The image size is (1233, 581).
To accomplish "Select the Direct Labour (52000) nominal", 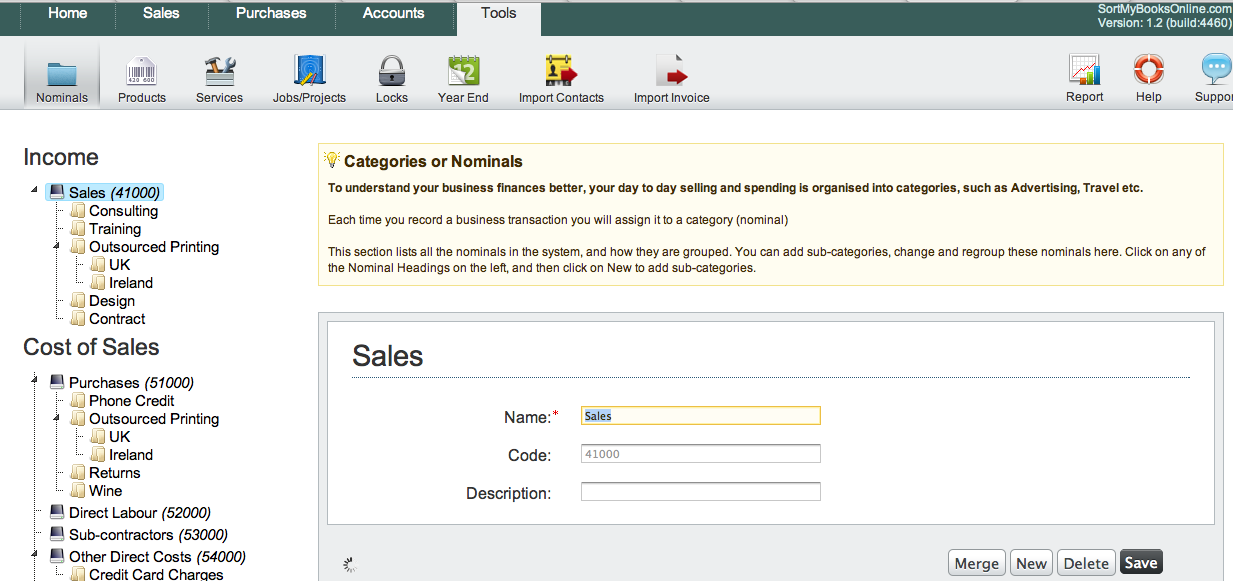I will (139, 513).
